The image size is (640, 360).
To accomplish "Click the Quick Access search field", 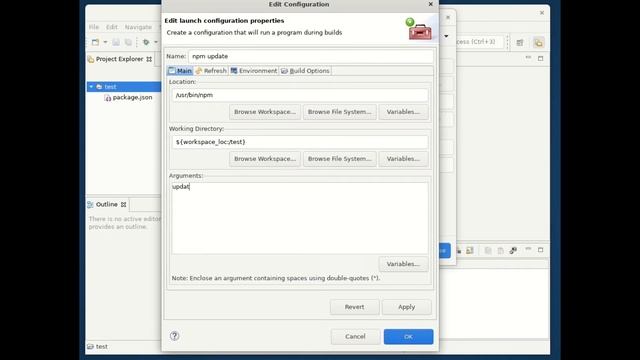I will coord(480,42).
